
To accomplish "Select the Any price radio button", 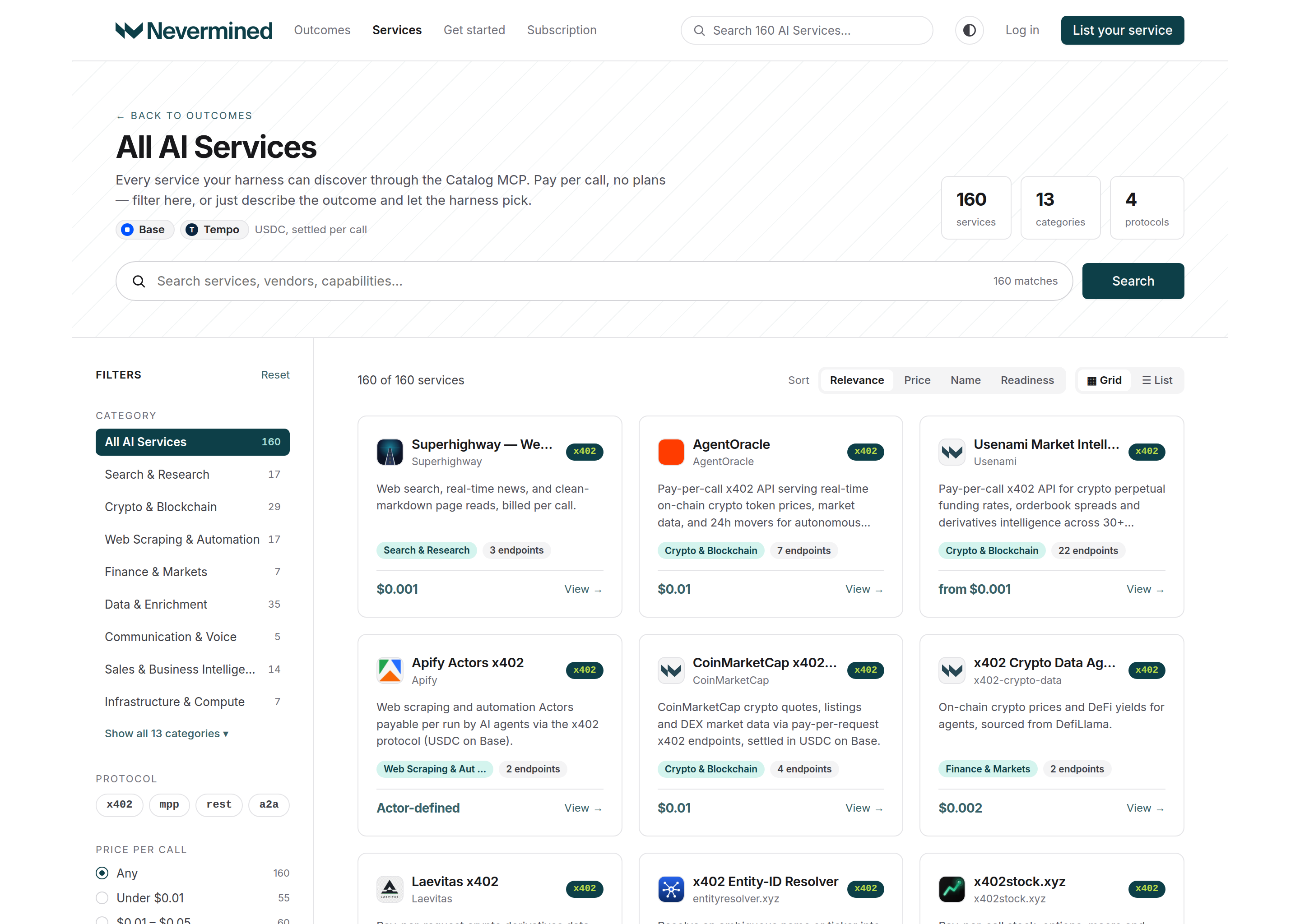I will click(x=102, y=873).
